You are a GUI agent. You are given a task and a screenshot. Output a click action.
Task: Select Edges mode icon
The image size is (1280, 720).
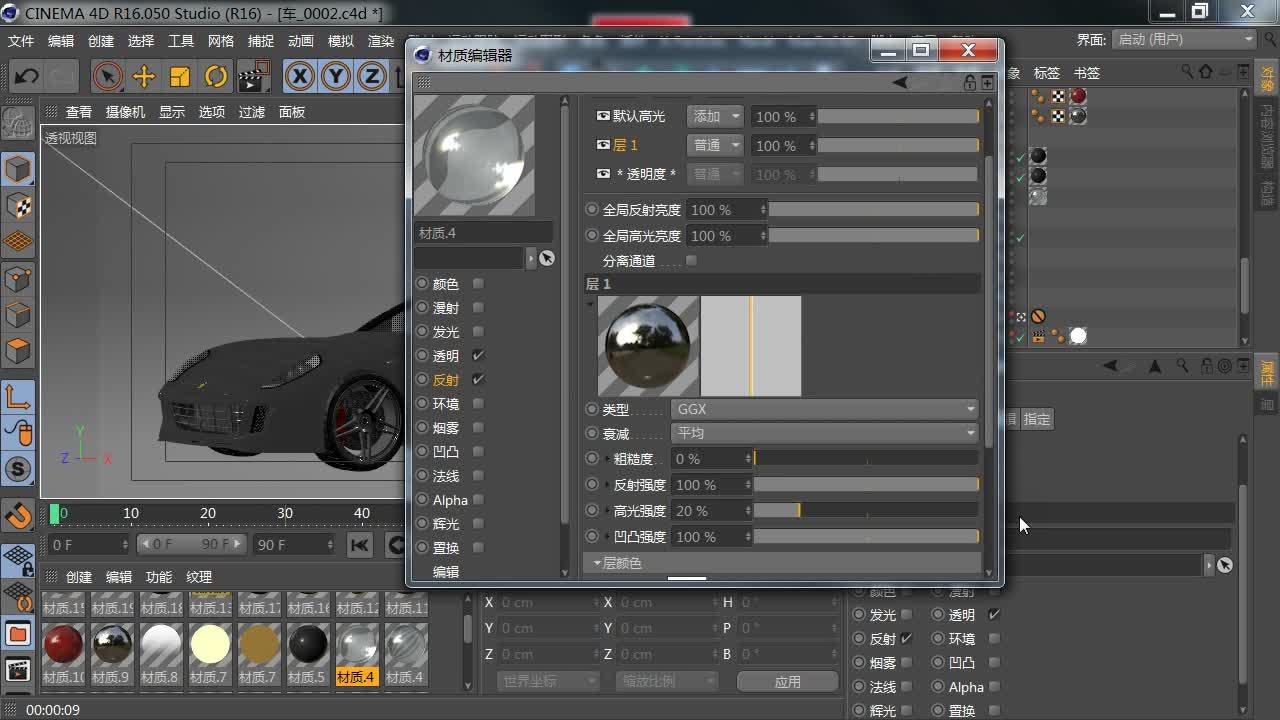(x=18, y=314)
